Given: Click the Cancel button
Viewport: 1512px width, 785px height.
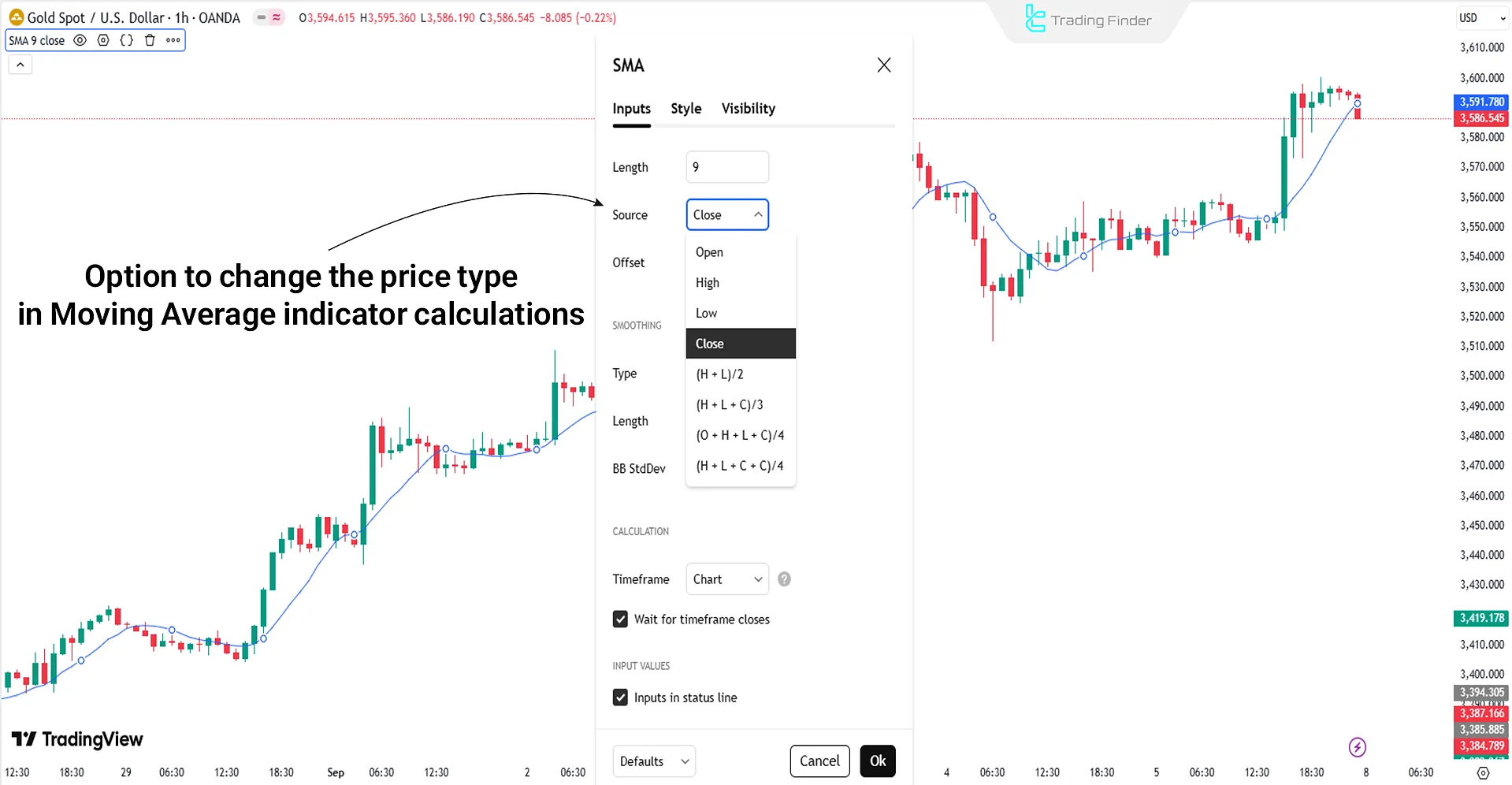Looking at the screenshot, I should click(x=819, y=761).
